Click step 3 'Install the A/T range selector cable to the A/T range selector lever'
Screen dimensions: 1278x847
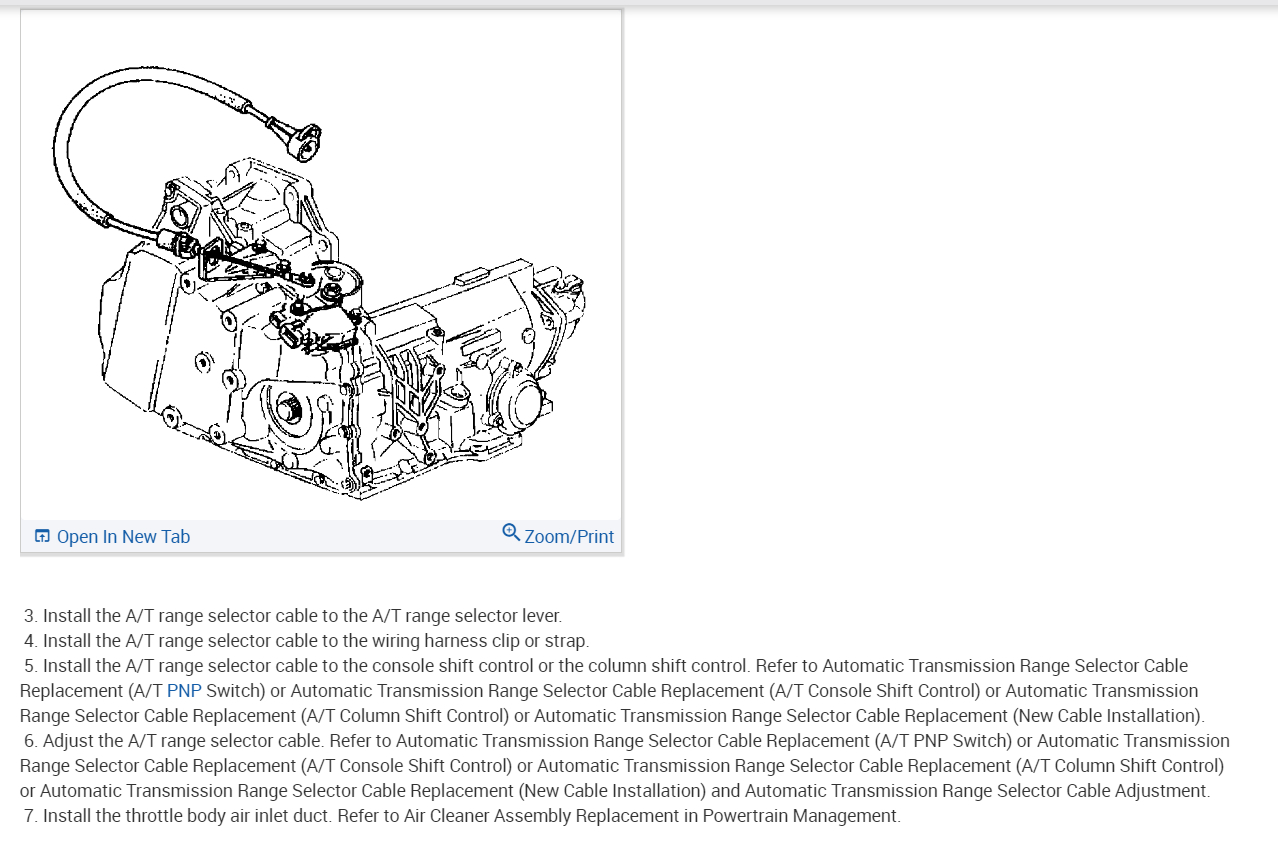(293, 616)
